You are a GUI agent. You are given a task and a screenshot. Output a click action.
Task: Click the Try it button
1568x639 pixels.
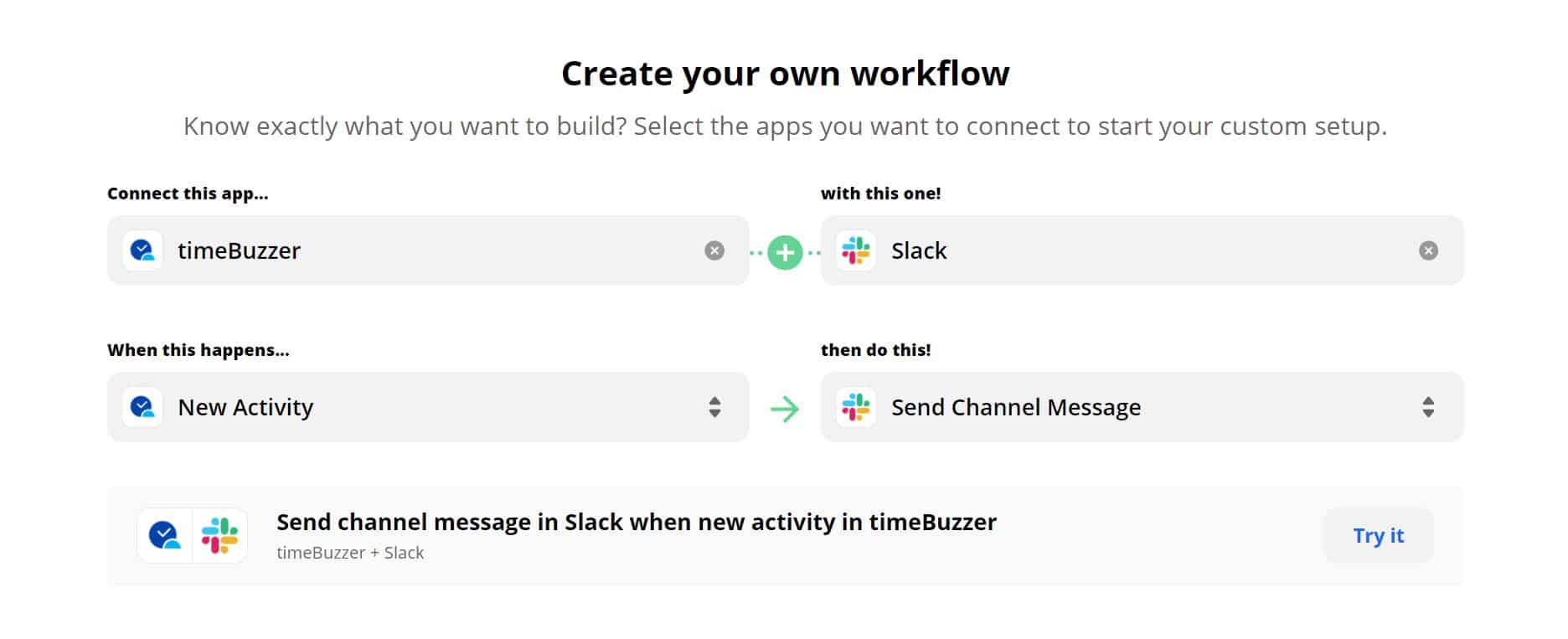[1379, 535]
